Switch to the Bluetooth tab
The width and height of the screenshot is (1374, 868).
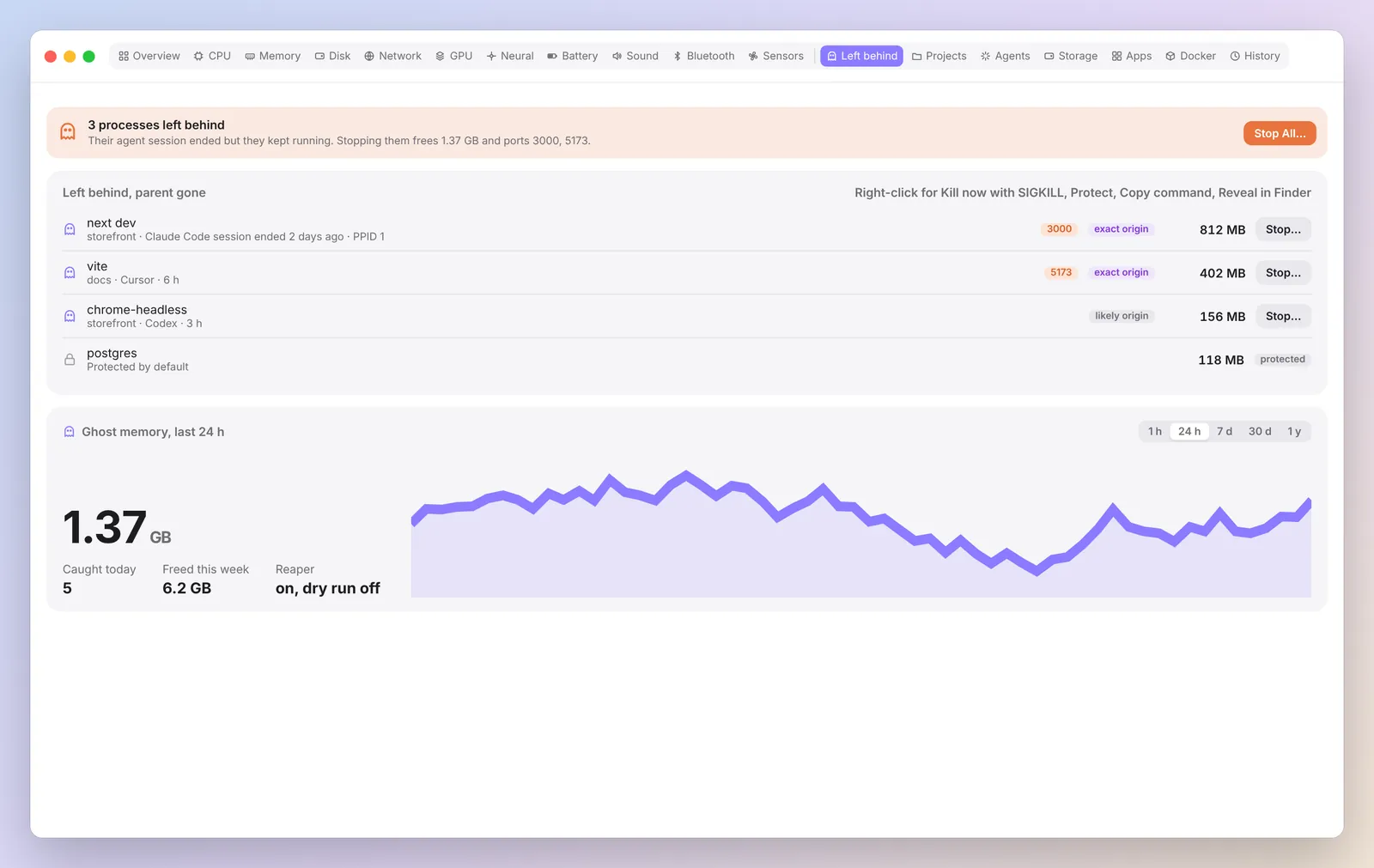coord(704,56)
